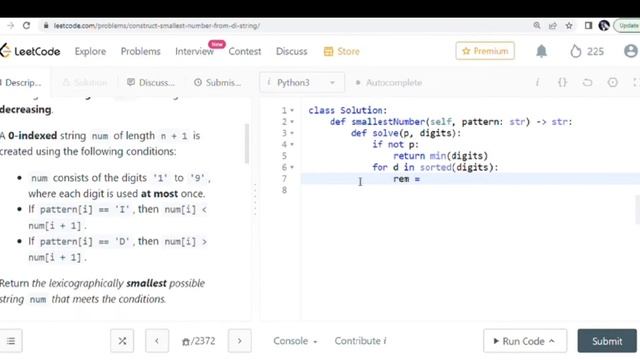Viewport: 640px width, 360px height.
Task: Collapse code fold arrow on line 1
Action: [x=292, y=110]
